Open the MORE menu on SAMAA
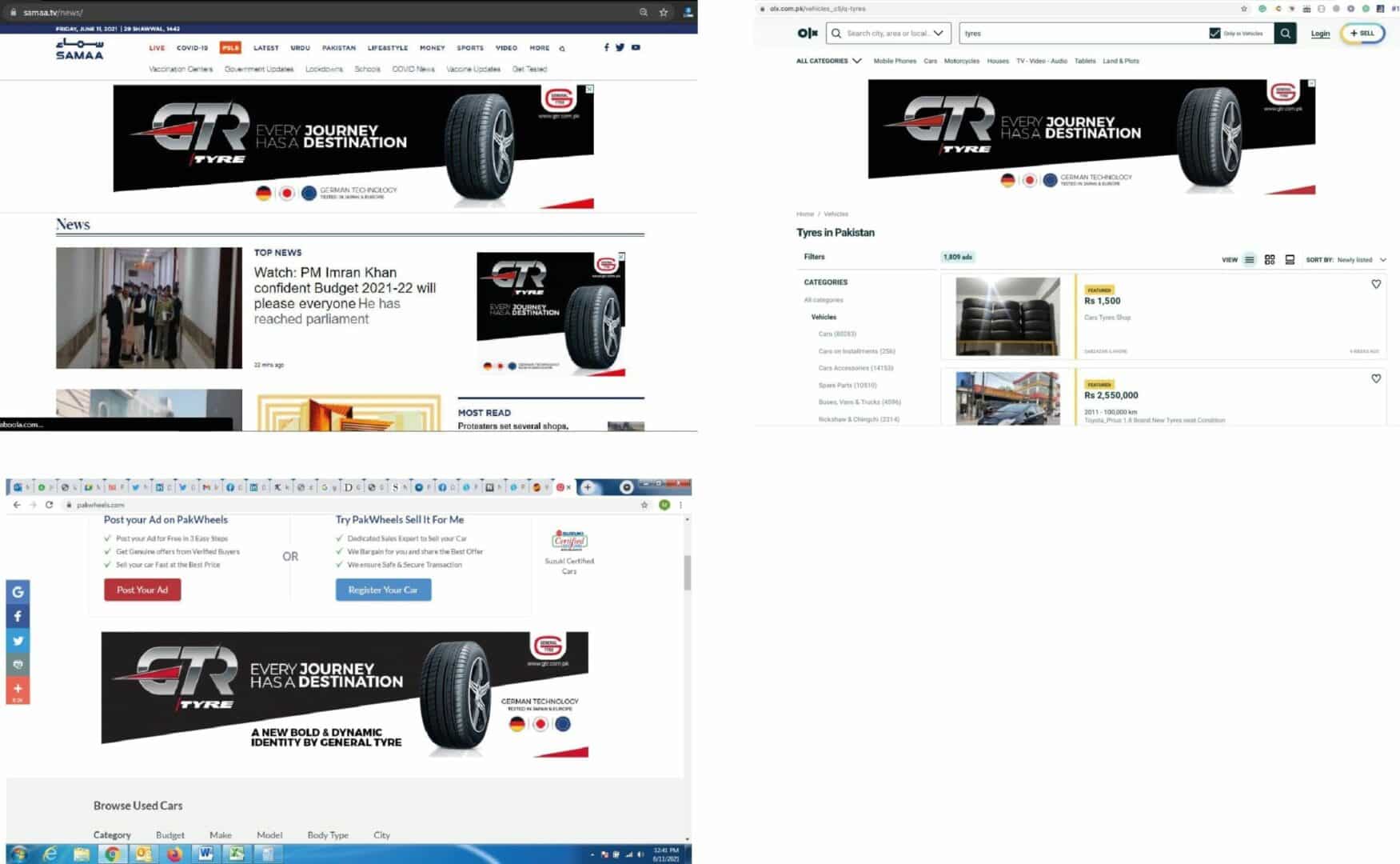Viewport: 1400px width, 864px height. (540, 48)
